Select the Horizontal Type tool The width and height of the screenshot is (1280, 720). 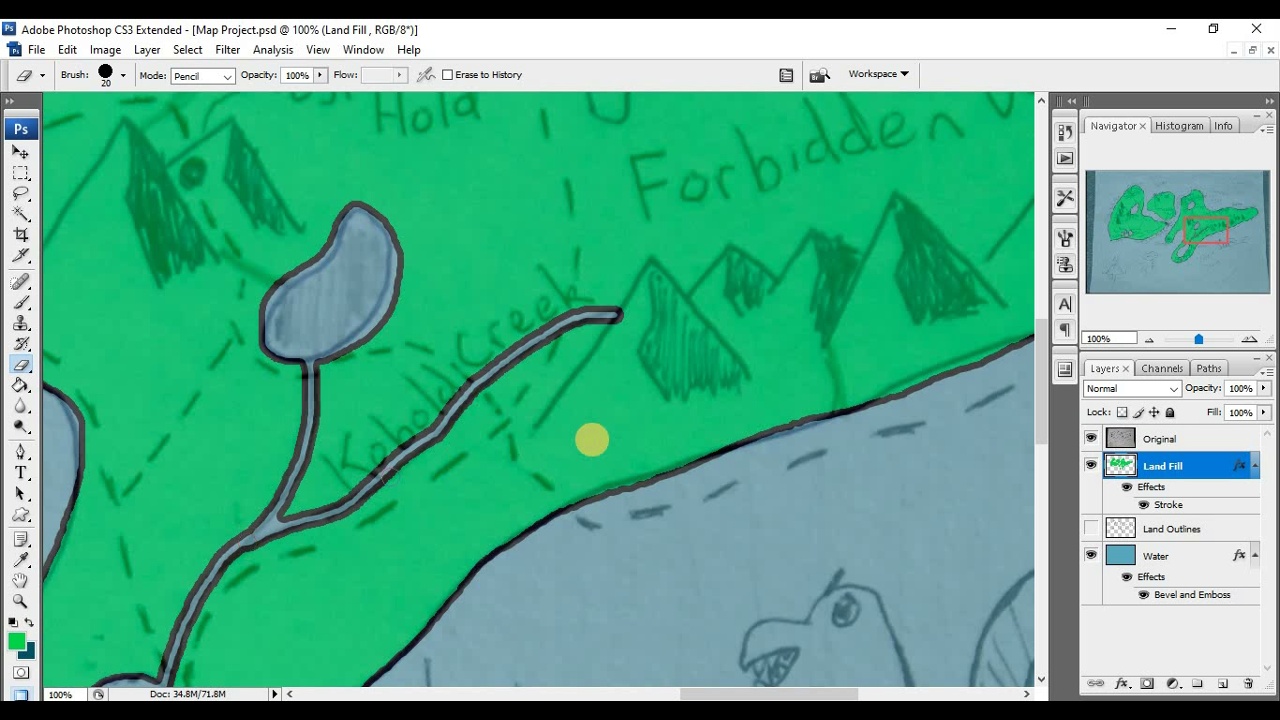20,473
